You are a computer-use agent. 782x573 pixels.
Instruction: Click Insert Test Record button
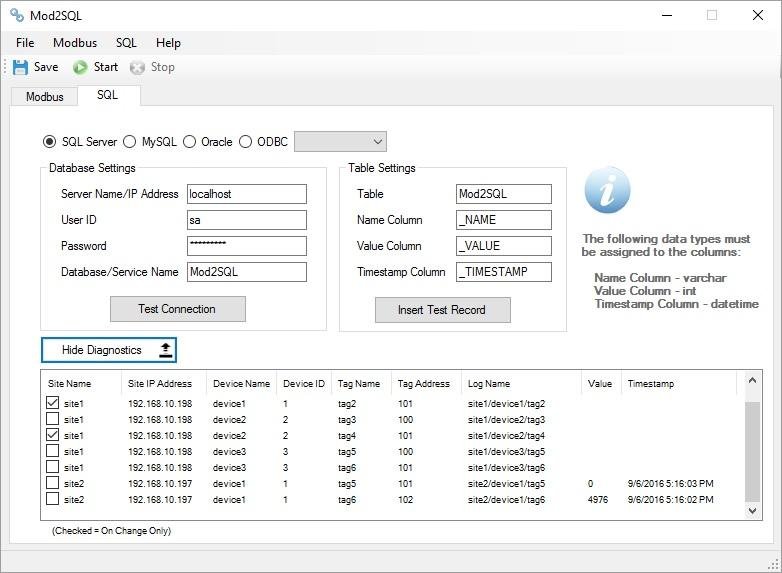[x=442, y=310]
